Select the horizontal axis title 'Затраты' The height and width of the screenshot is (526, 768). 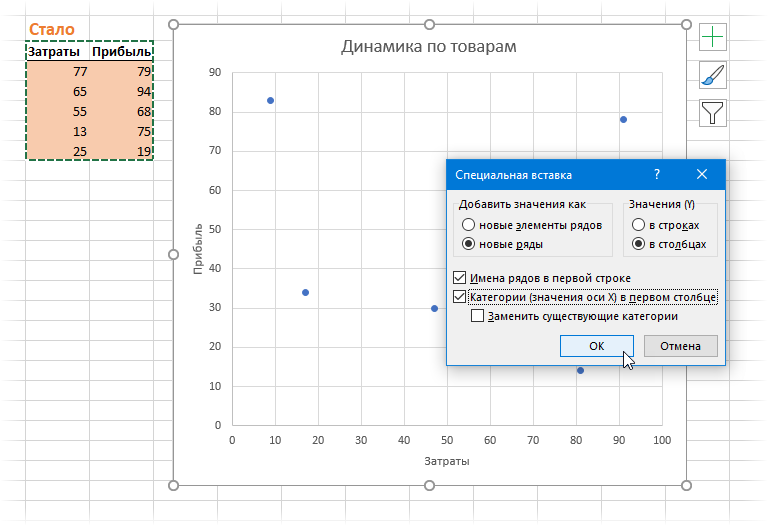pos(447,461)
